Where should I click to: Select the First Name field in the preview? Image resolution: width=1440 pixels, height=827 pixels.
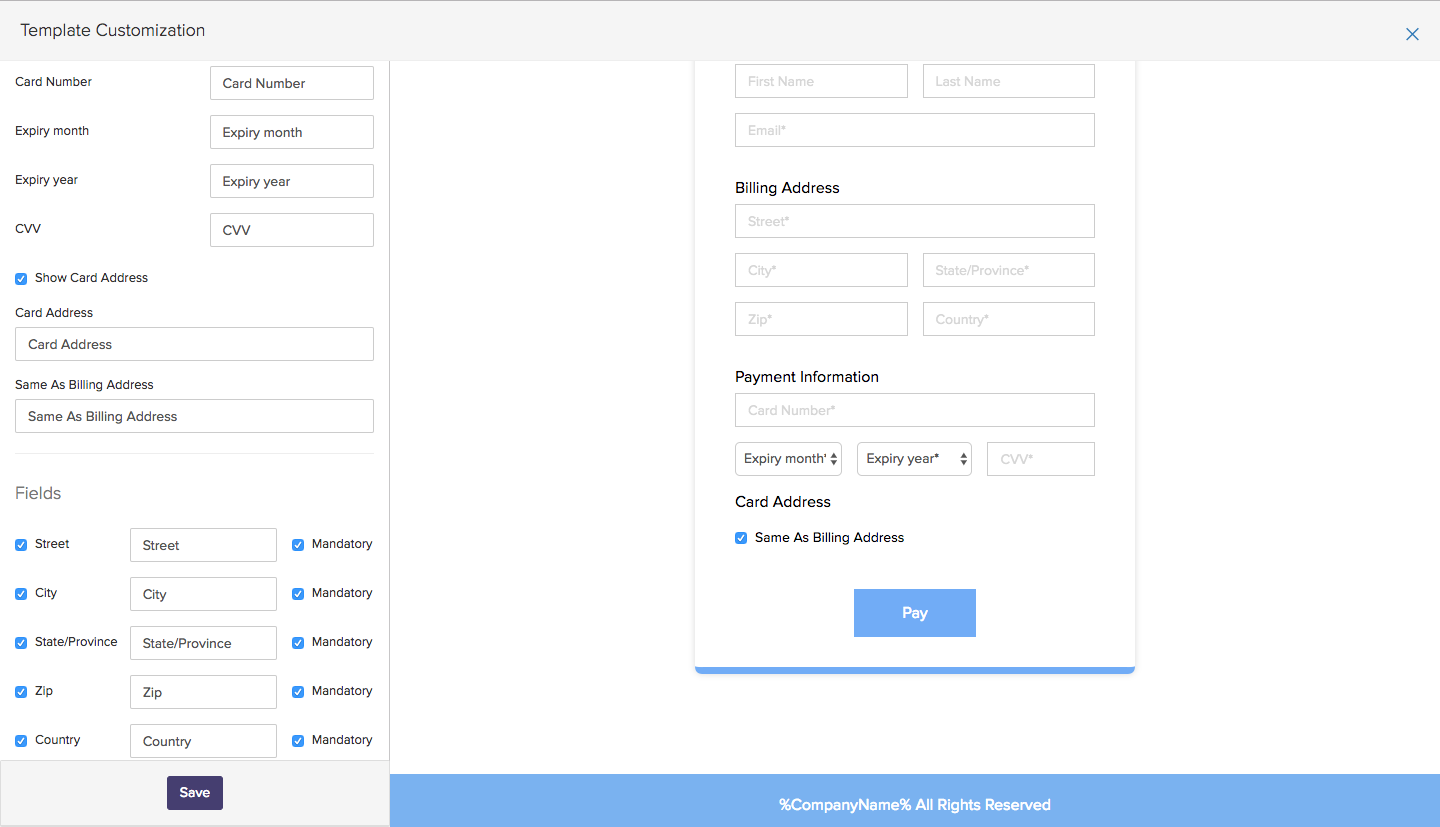pos(821,80)
